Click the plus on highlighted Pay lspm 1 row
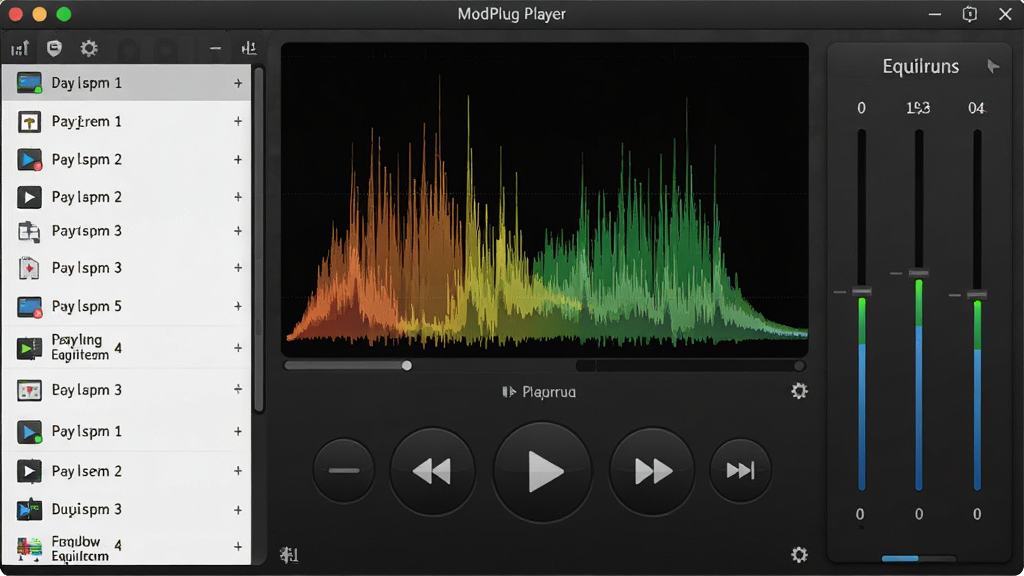Image resolution: width=1024 pixels, height=576 pixels. coord(238,84)
